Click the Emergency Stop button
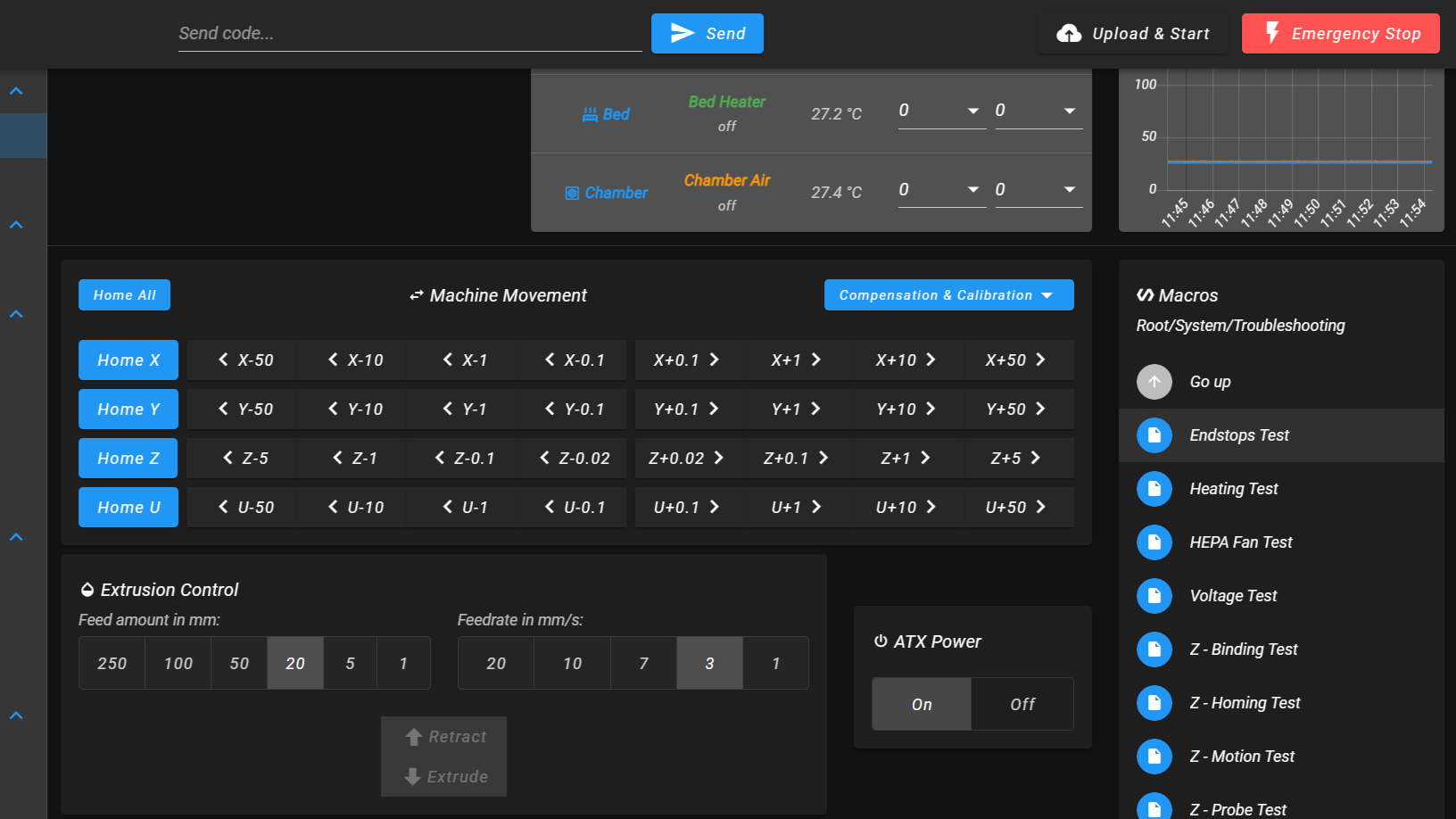The height and width of the screenshot is (819, 1456). click(1341, 34)
